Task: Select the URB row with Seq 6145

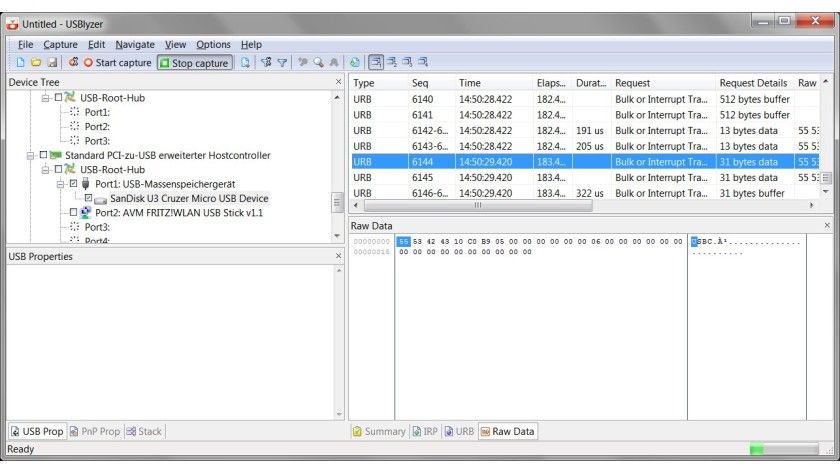Action: [585, 177]
